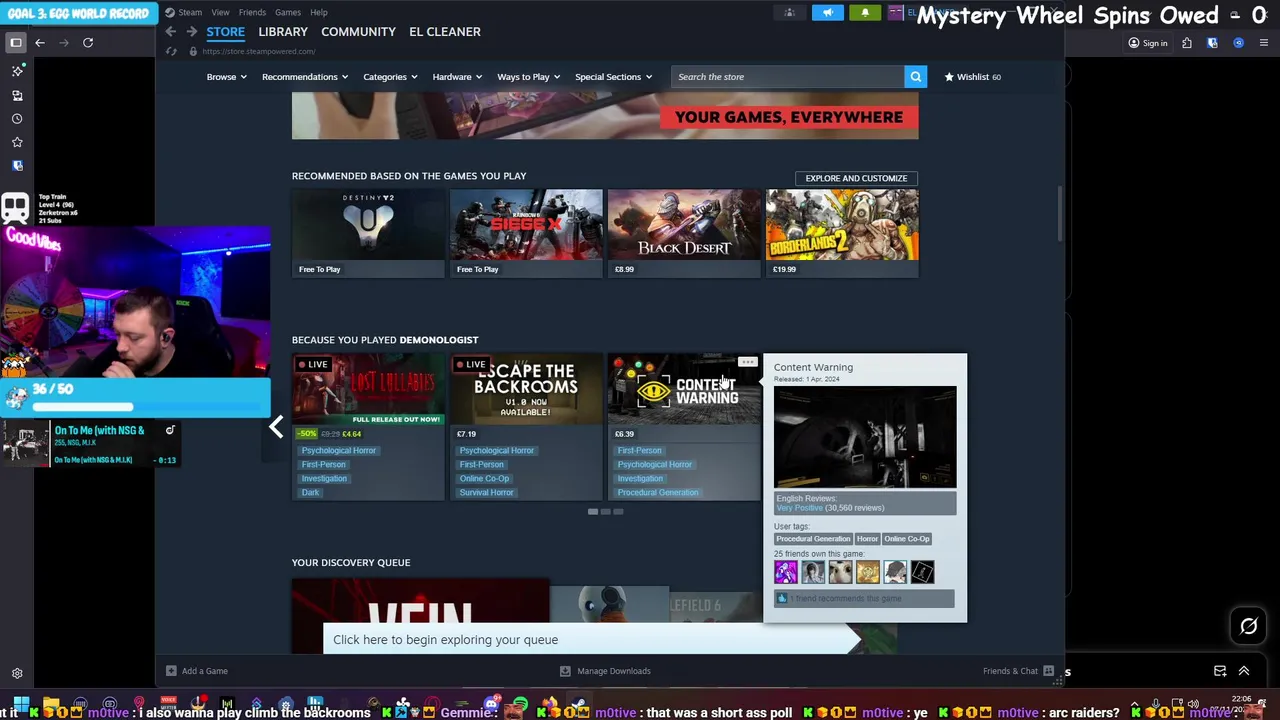Select the STORE tab
This screenshot has height=720, width=1280.
coord(225,32)
